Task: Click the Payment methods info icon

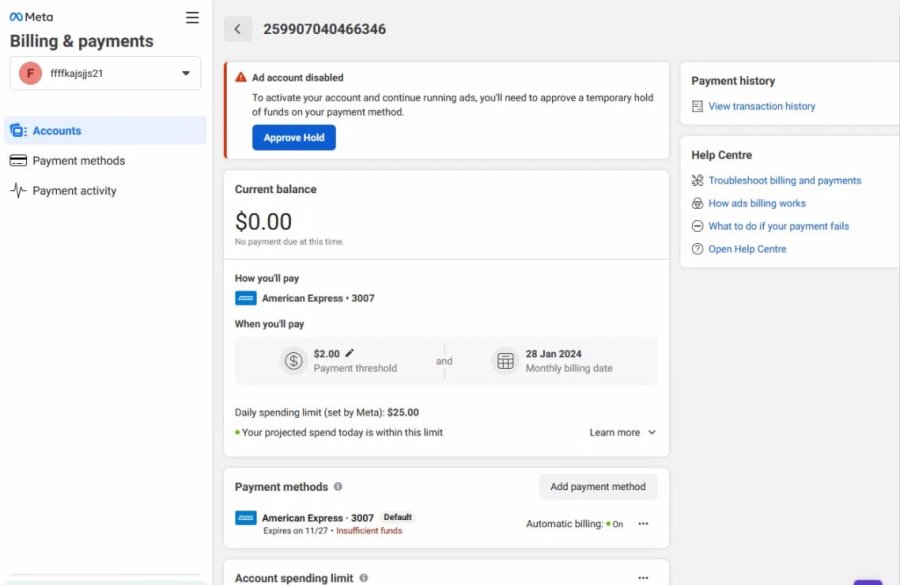Action: pos(338,487)
